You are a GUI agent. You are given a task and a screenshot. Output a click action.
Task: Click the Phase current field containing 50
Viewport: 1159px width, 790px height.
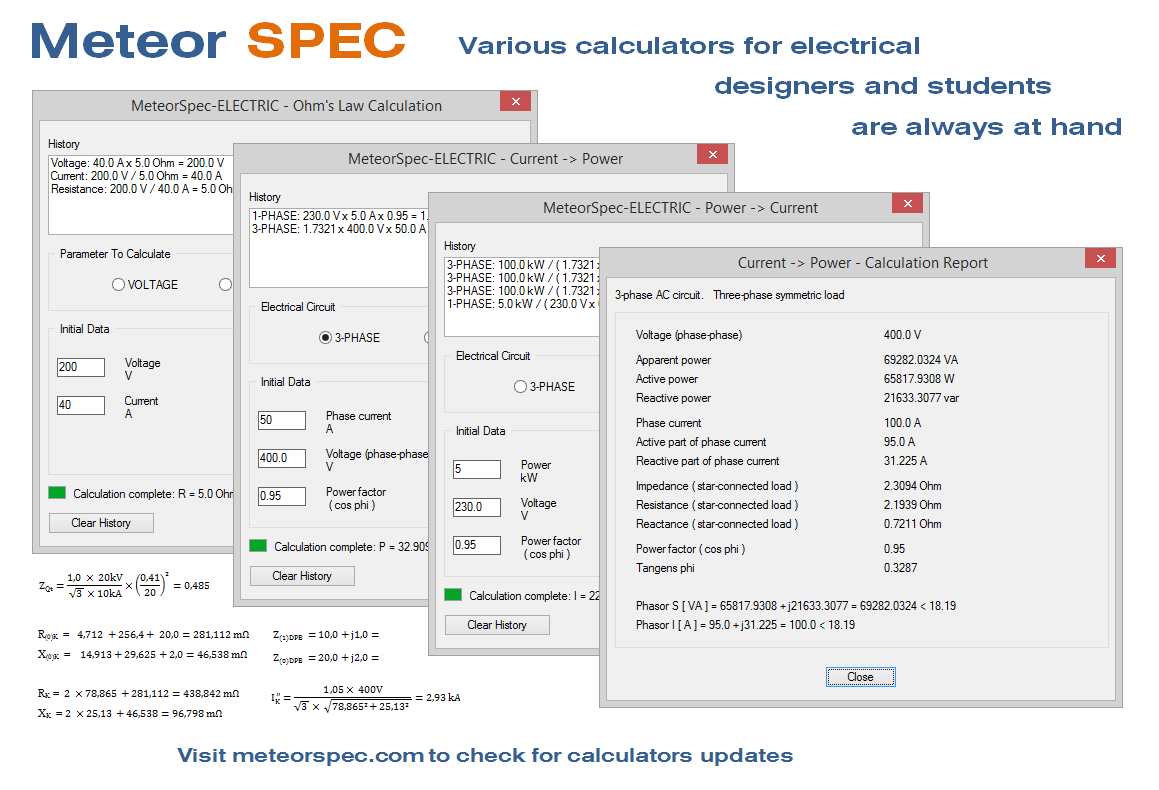coord(282,420)
